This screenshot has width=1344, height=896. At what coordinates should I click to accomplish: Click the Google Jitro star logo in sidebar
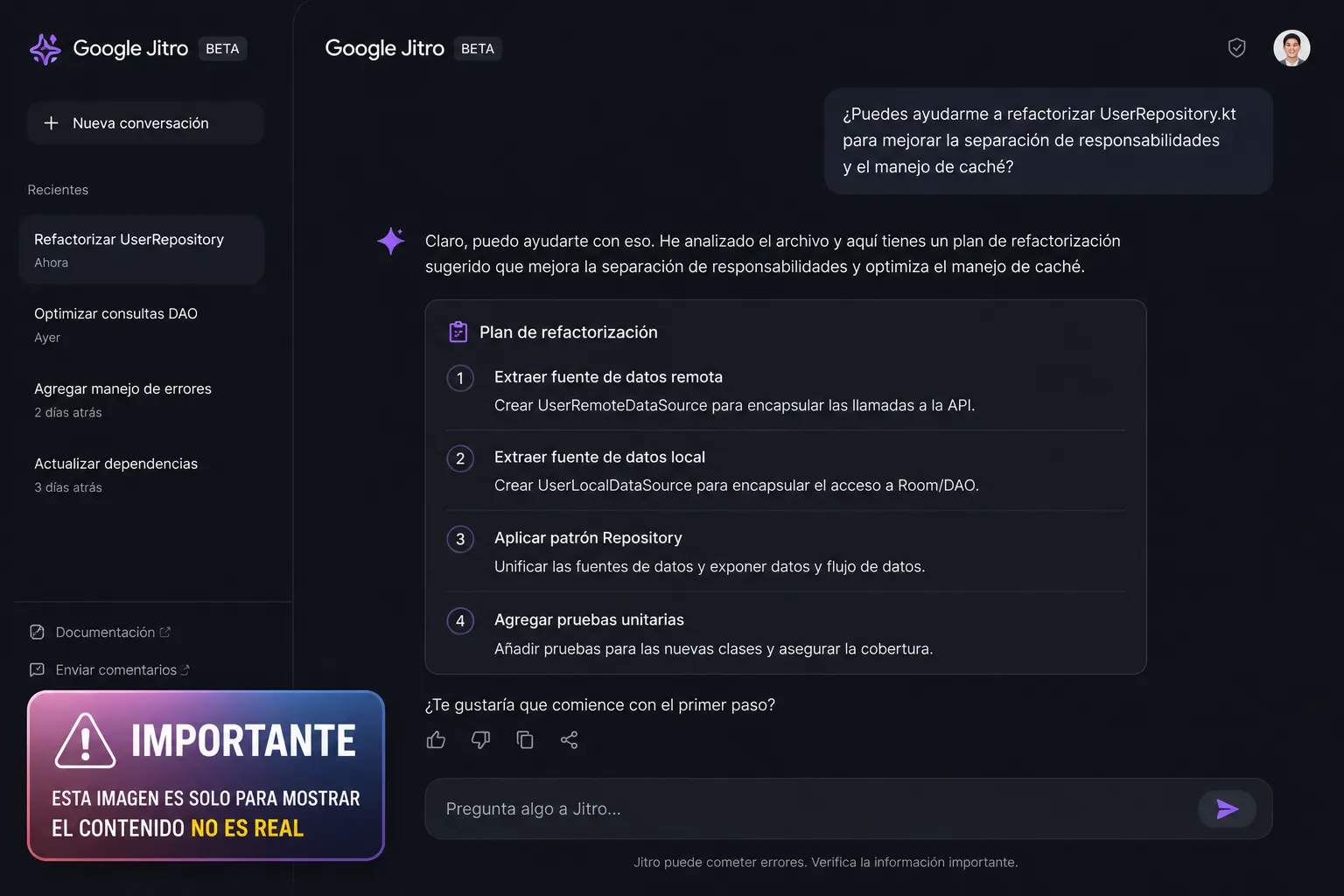[45, 49]
